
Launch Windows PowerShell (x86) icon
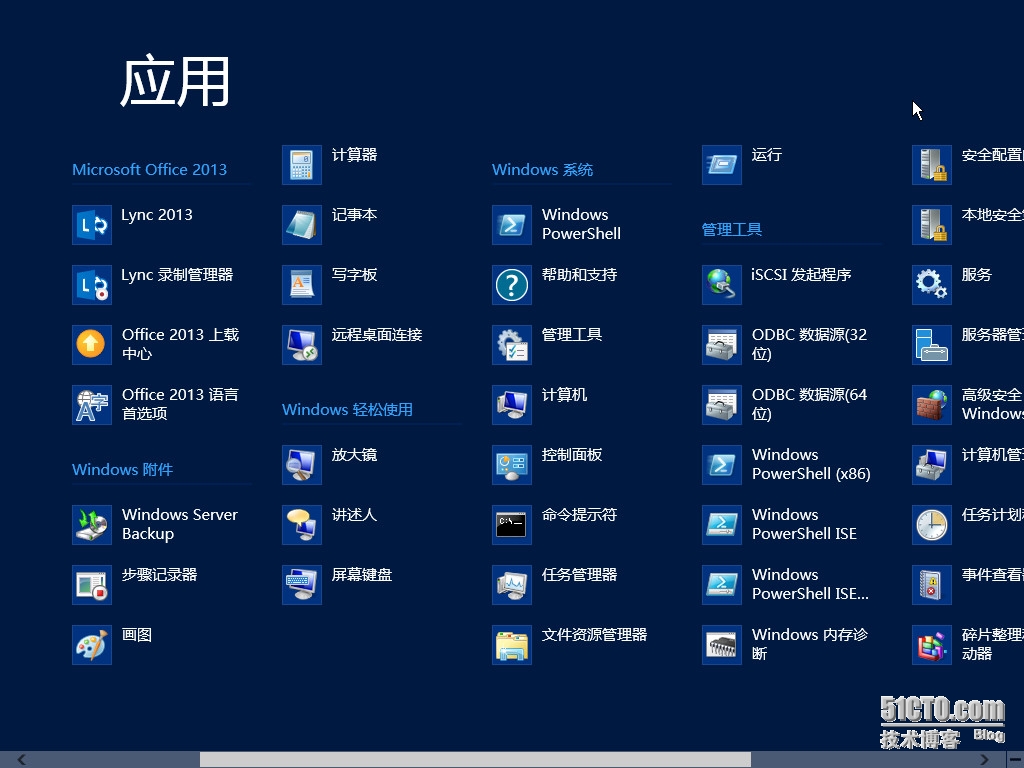tap(722, 465)
